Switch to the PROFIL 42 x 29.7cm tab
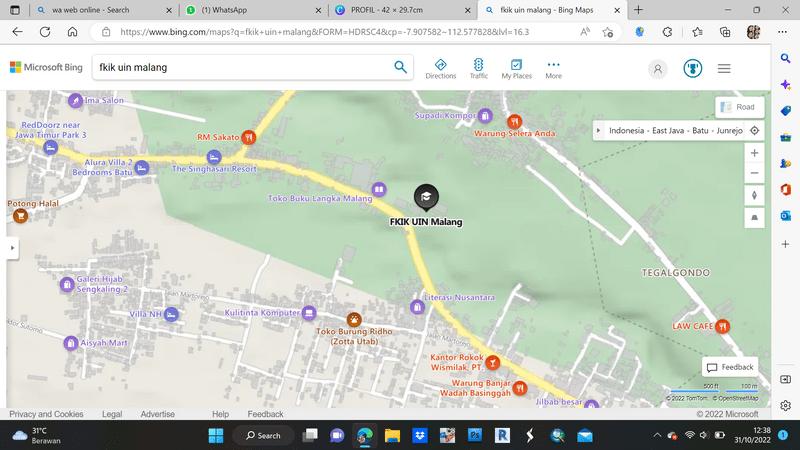Screen dimensions: 800x450 point(401,10)
